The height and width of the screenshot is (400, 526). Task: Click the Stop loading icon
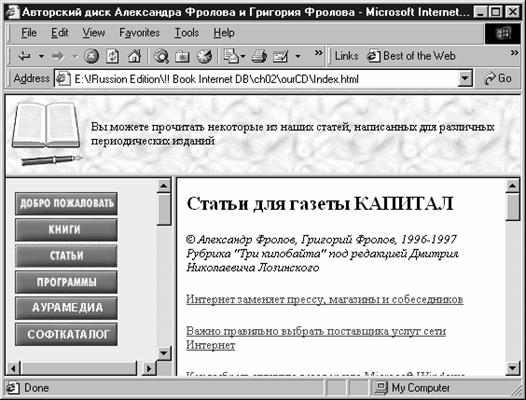tap(91, 56)
